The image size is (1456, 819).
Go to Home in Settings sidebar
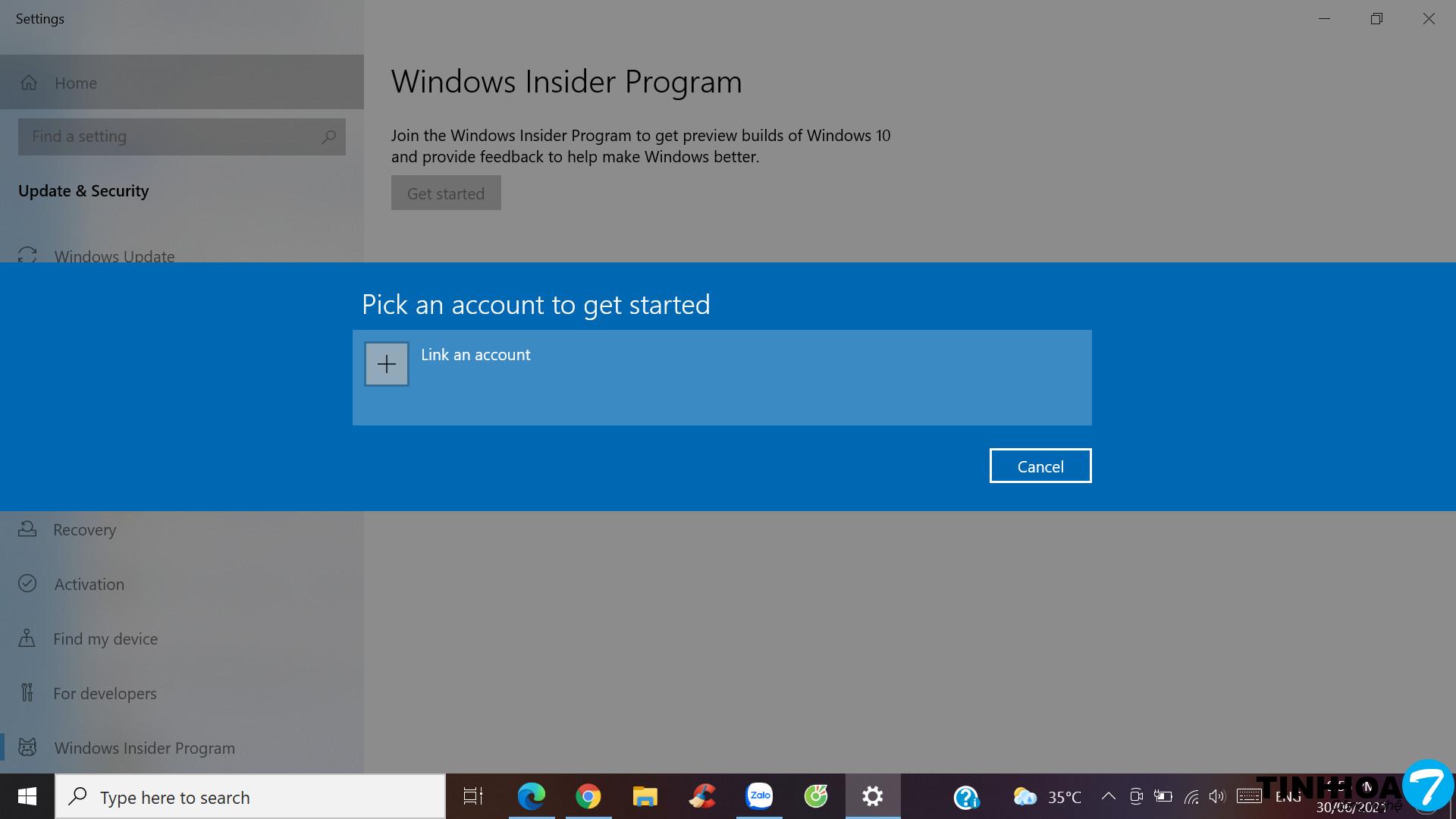pyautogui.click(x=75, y=83)
